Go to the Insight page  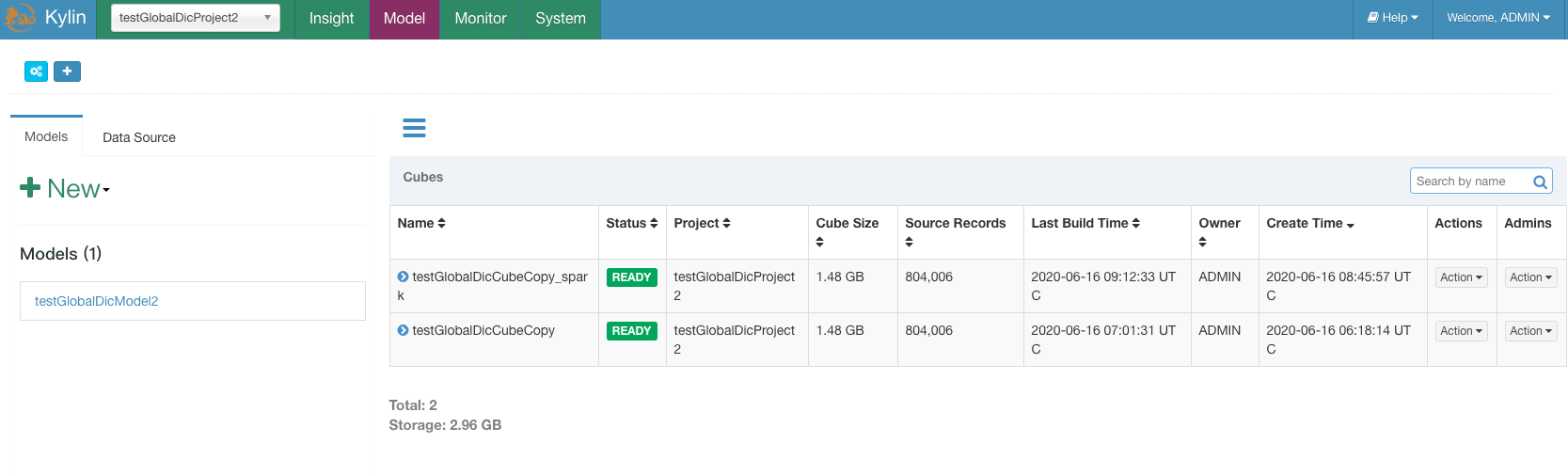coord(331,19)
